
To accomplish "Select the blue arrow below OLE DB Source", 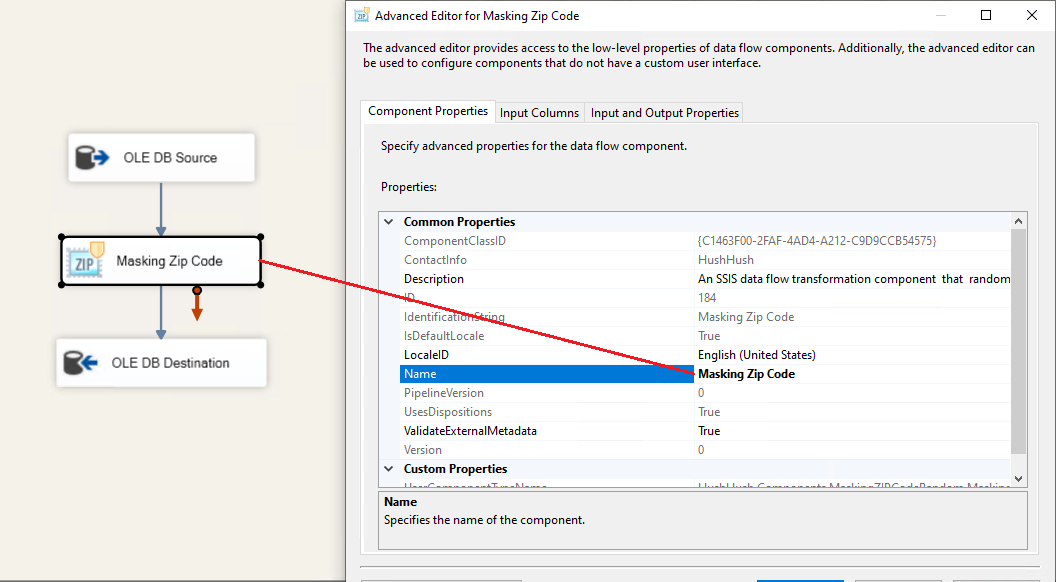I will point(160,208).
